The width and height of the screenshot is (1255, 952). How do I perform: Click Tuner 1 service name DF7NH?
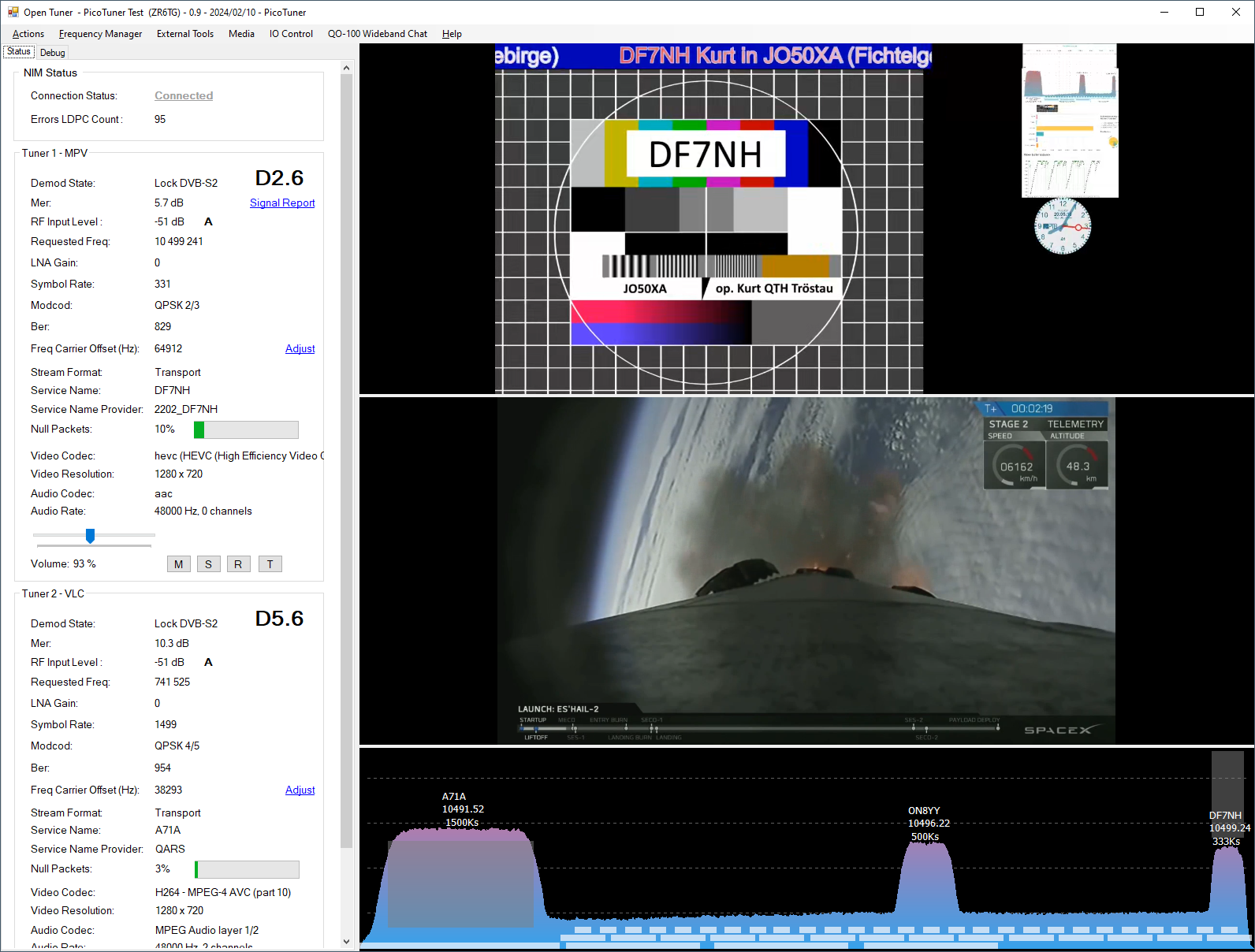[172, 390]
